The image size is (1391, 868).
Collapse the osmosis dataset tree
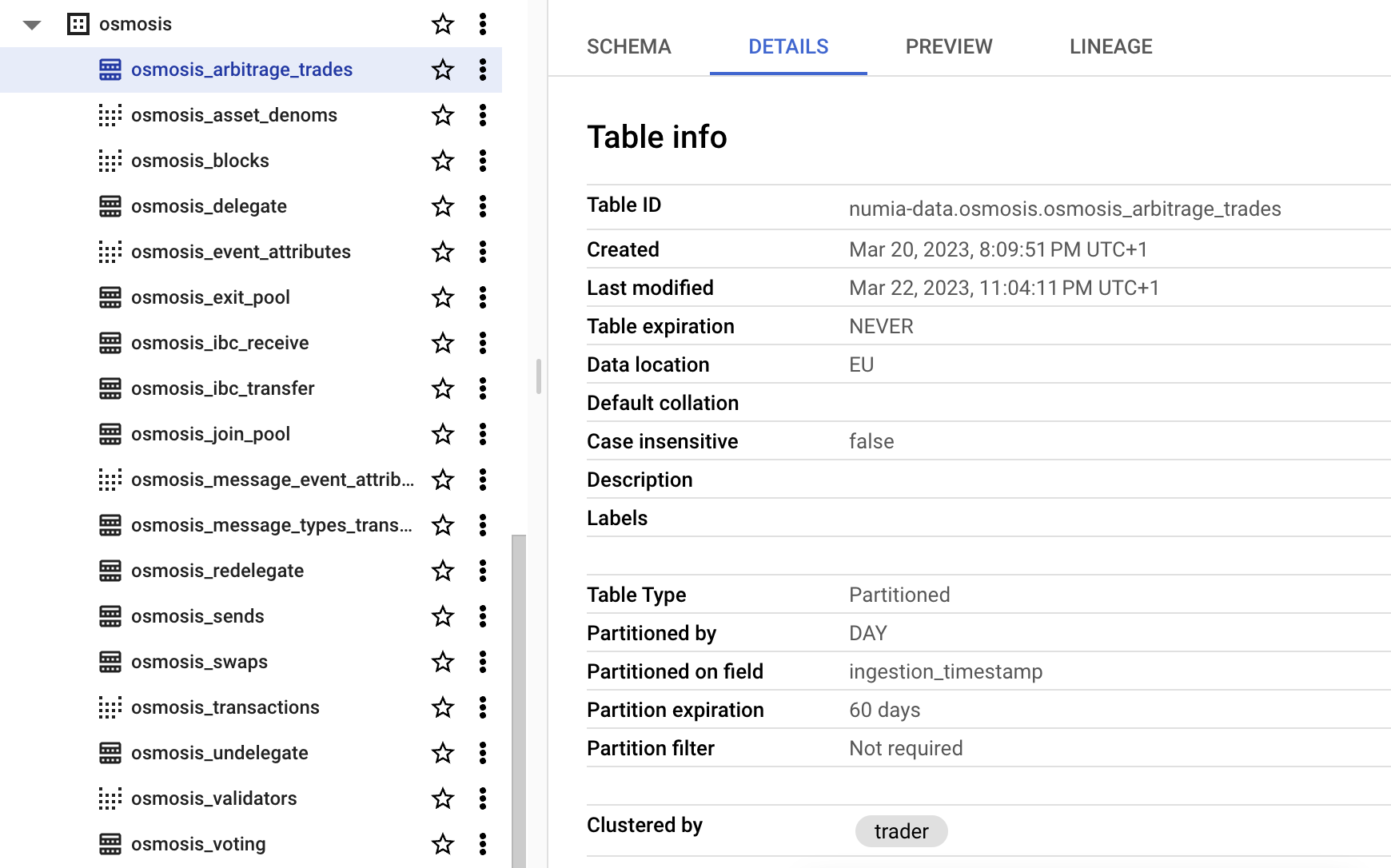coord(32,25)
